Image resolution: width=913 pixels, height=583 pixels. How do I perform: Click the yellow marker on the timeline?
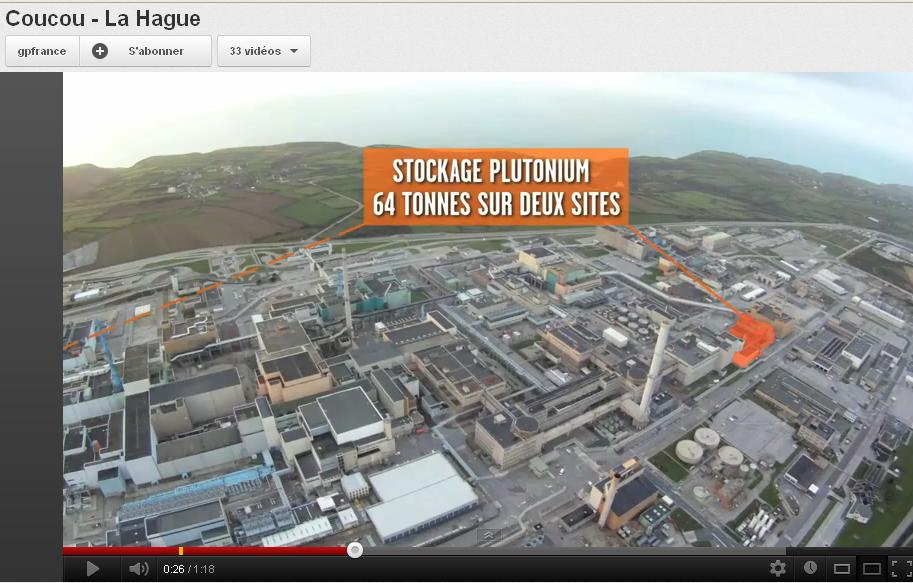(x=181, y=548)
